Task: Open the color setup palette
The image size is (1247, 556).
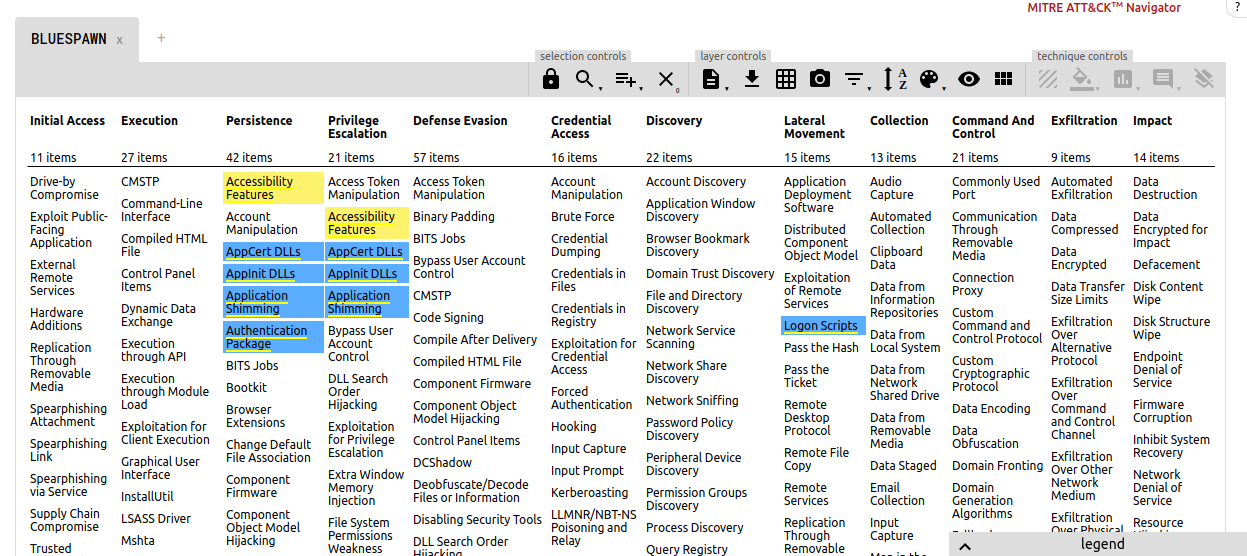Action: click(x=930, y=80)
